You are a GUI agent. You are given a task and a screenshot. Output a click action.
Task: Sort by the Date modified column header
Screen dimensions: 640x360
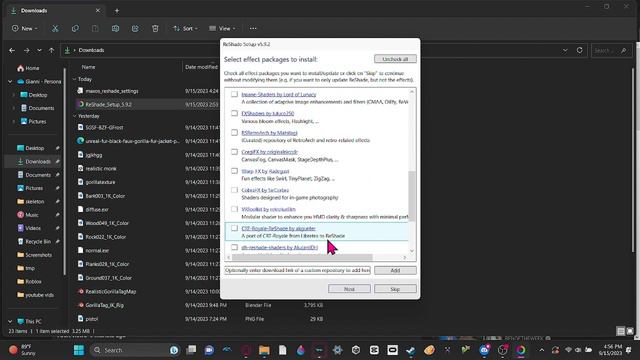point(201,67)
